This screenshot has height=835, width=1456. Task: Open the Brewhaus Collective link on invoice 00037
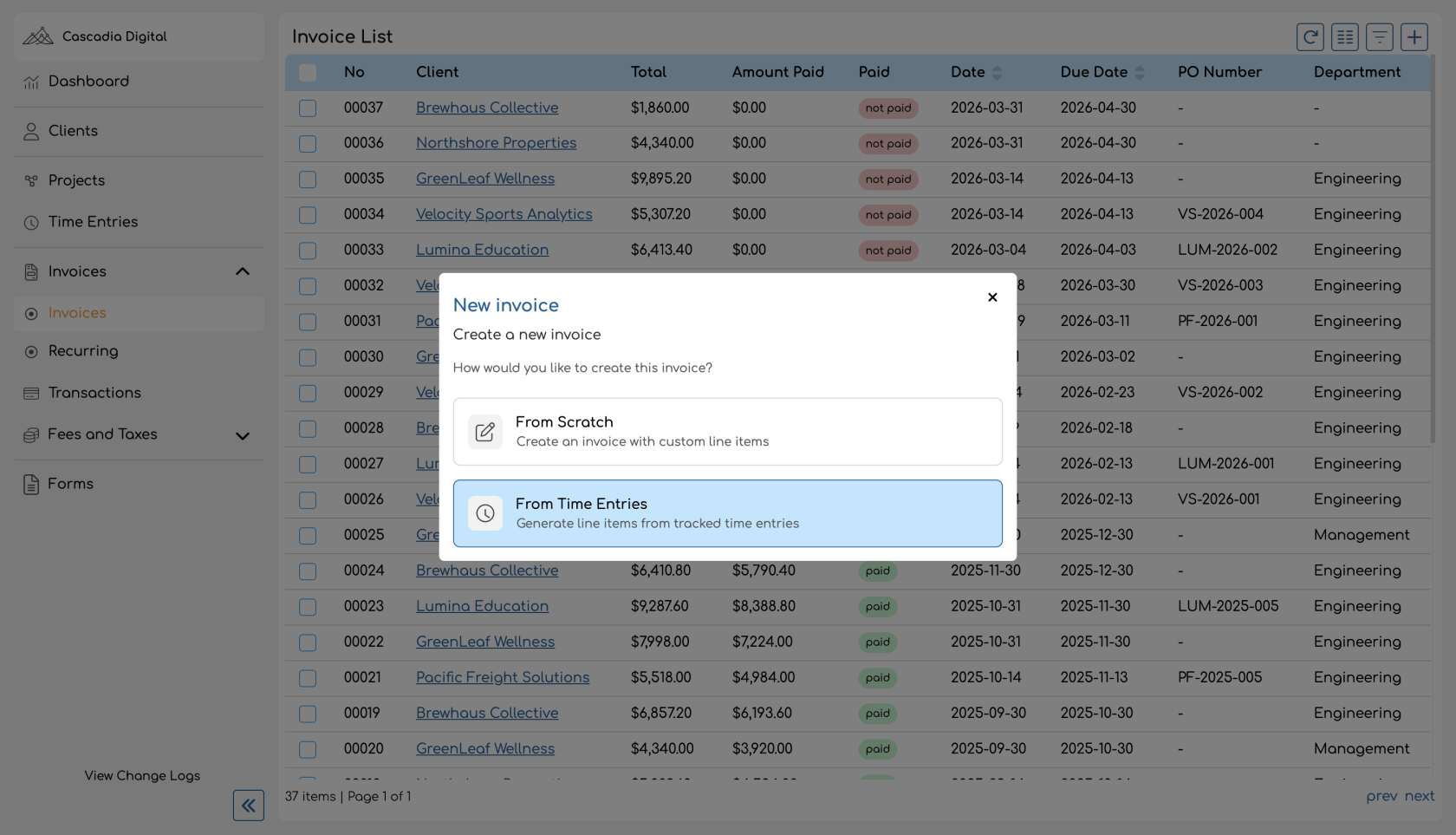pos(487,108)
